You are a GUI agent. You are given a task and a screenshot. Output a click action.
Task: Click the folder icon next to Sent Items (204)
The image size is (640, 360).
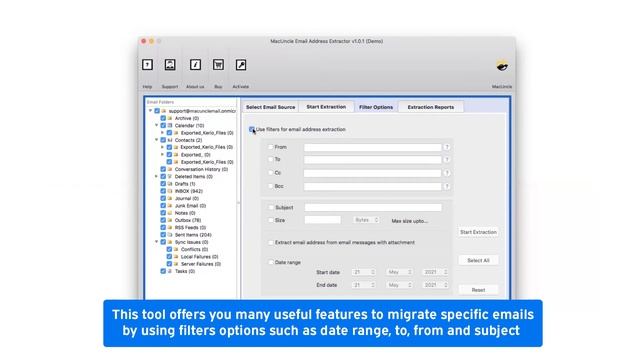(x=170, y=235)
